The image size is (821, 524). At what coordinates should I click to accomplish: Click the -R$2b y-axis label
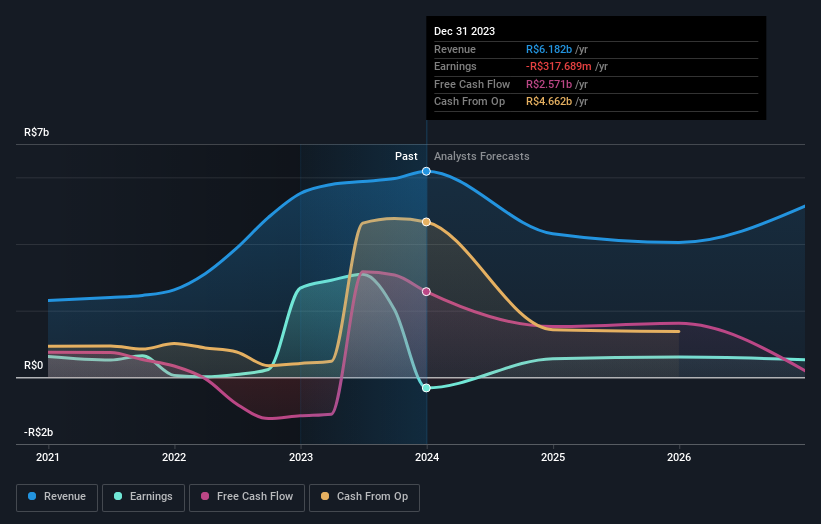(38, 432)
